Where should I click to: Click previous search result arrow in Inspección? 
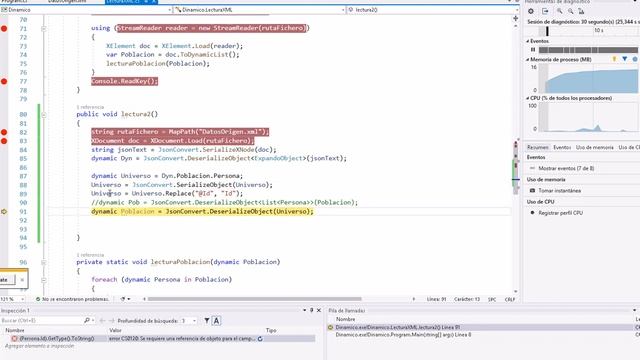[102, 321]
